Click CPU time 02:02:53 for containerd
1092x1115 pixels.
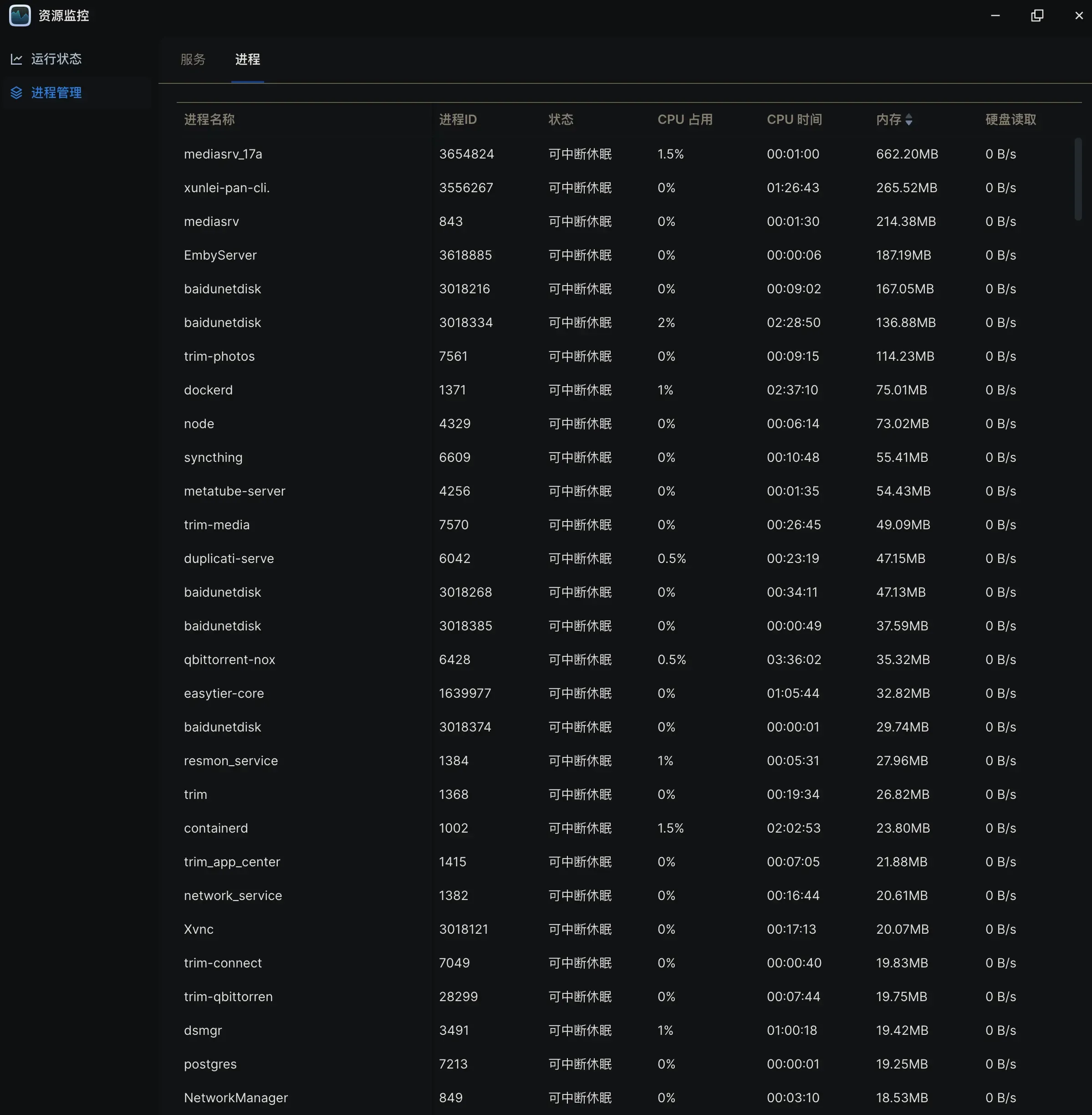point(793,828)
